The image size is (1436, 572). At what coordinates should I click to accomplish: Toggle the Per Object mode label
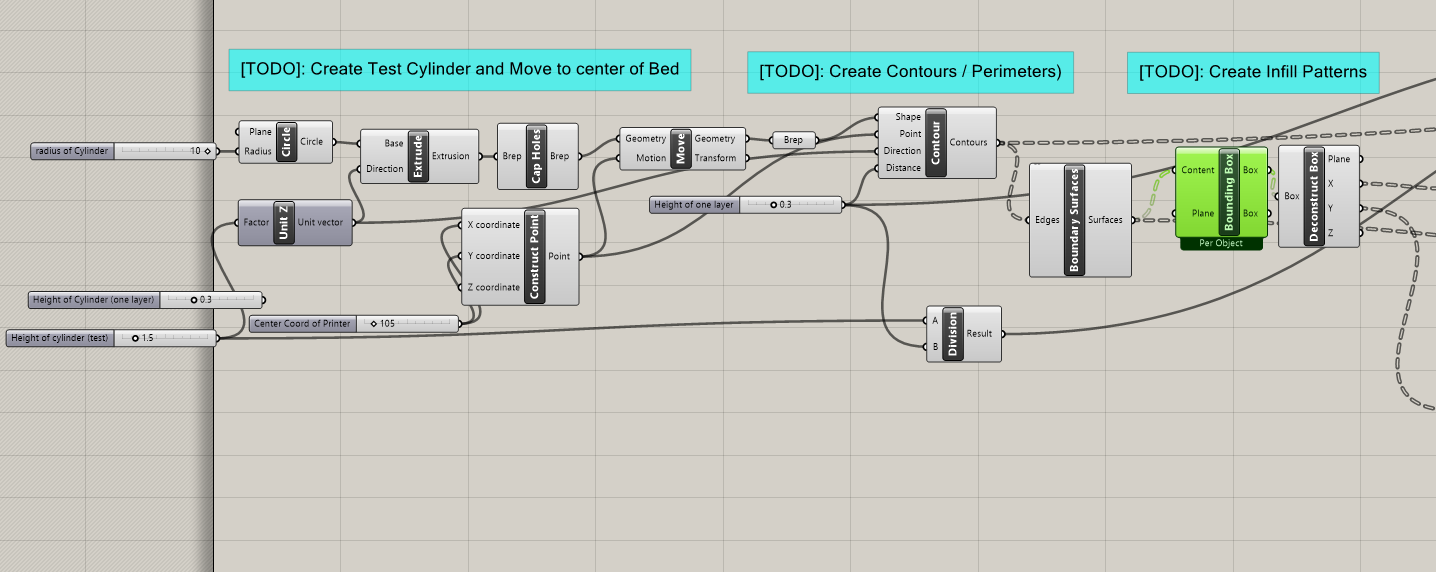tap(1221, 243)
